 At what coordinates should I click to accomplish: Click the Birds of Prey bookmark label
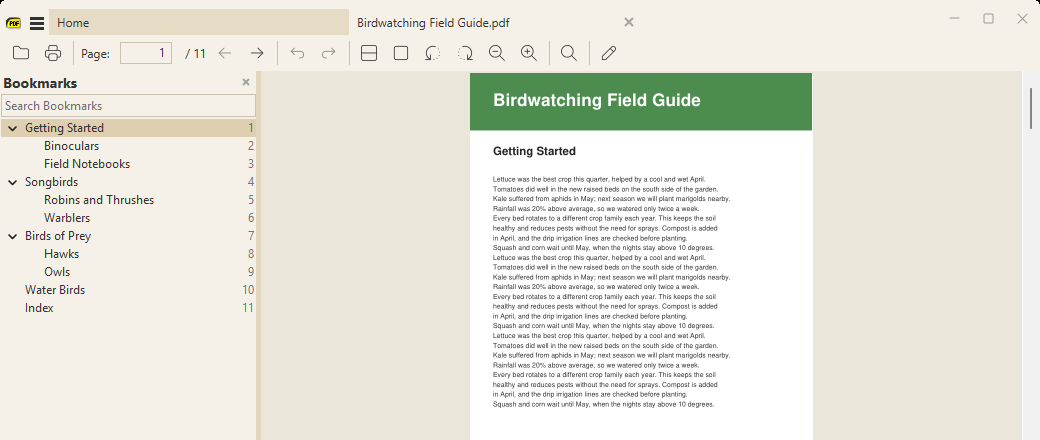pyautogui.click(x=58, y=236)
